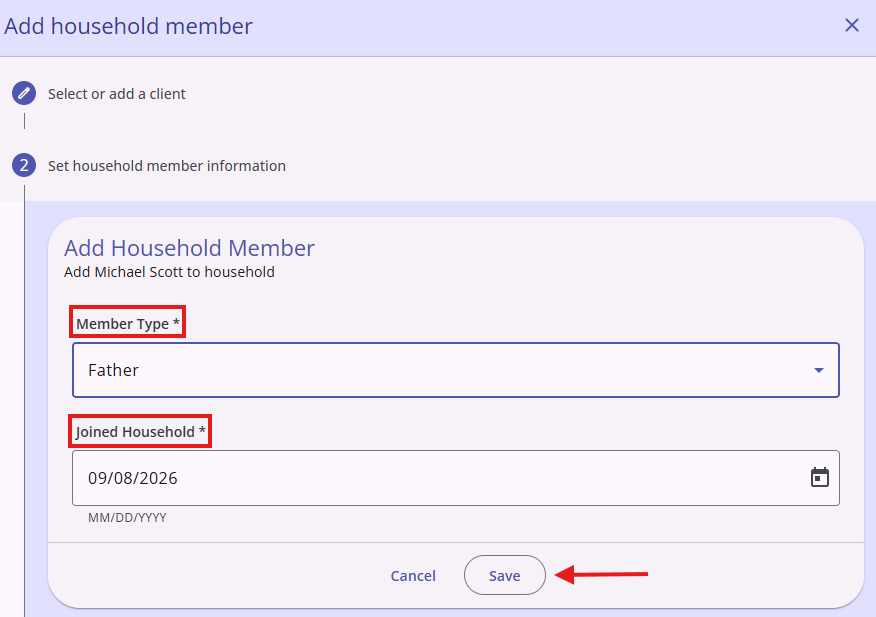Image resolution: width=876 pixels, height=617 pixels.
Task: Go back to Select or add a client step
Action: tap(116, 94)
